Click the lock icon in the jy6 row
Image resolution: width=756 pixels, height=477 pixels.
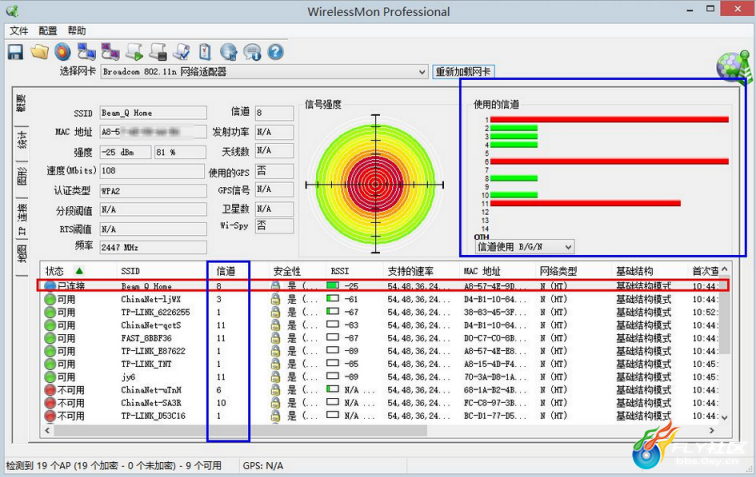pos(275,377)
